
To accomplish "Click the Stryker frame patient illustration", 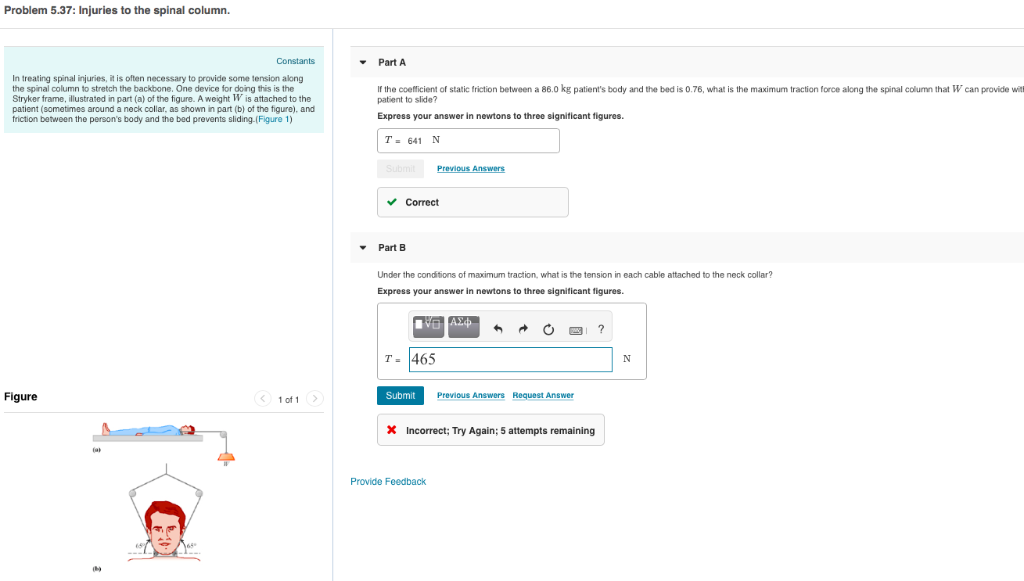I will tap(165, 443).
